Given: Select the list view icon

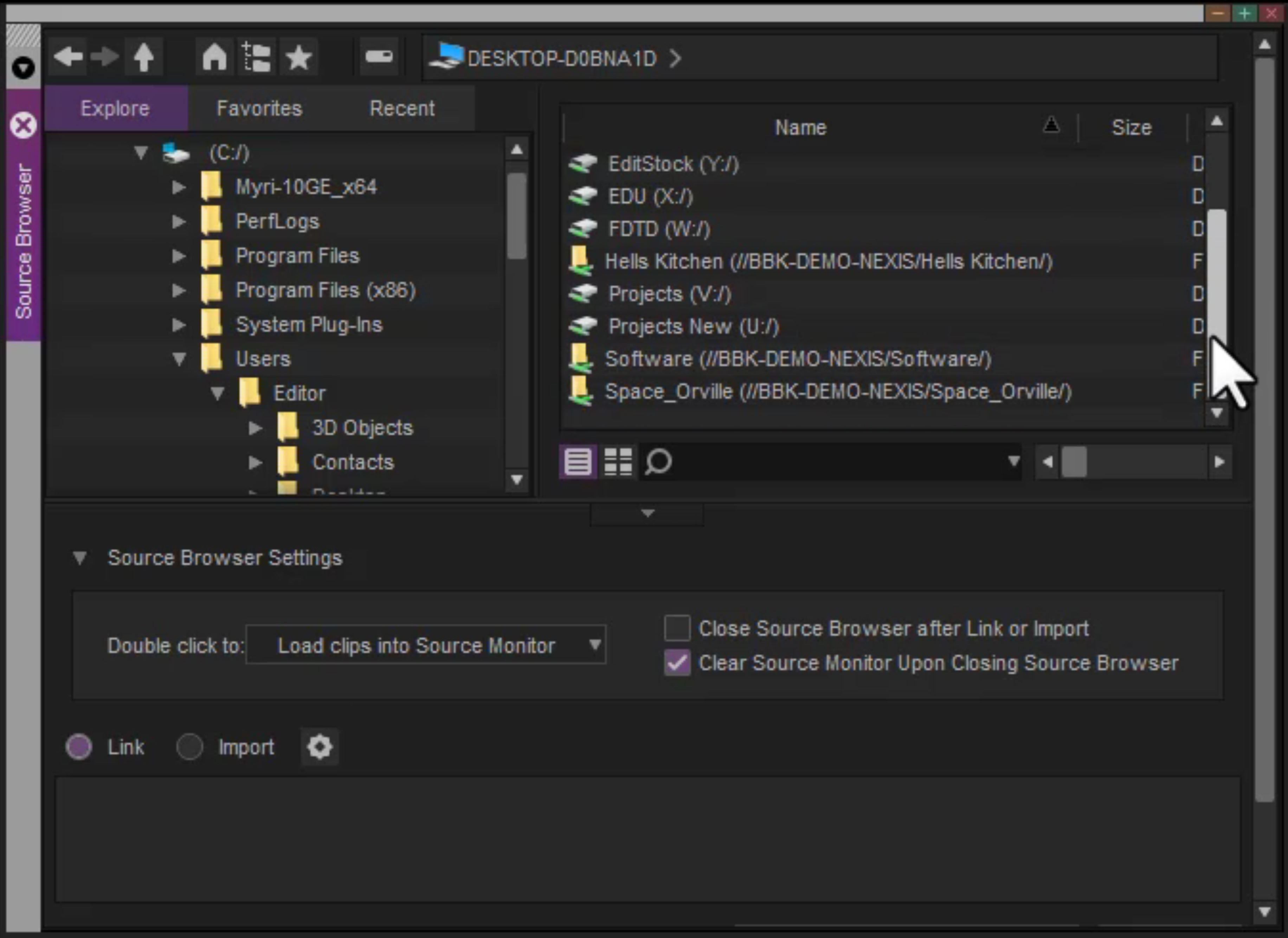Looking at the screenshot, I should pos(577,461).
